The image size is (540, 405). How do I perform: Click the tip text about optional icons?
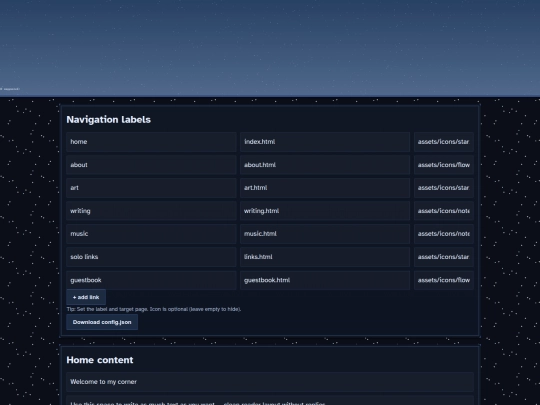(154, 309)
